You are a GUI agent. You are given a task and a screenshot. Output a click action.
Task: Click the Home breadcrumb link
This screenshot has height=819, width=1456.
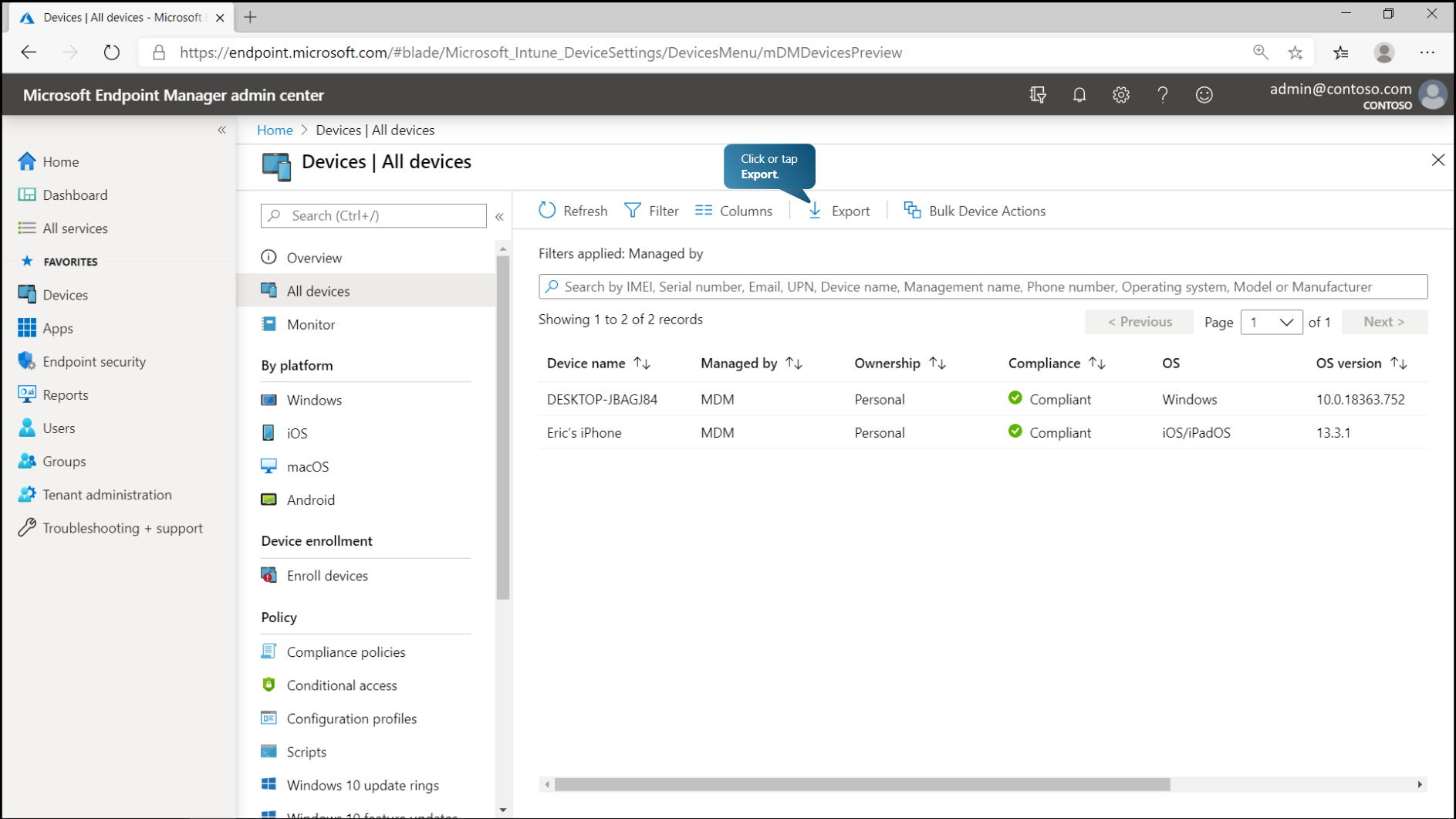click(275, 130)
